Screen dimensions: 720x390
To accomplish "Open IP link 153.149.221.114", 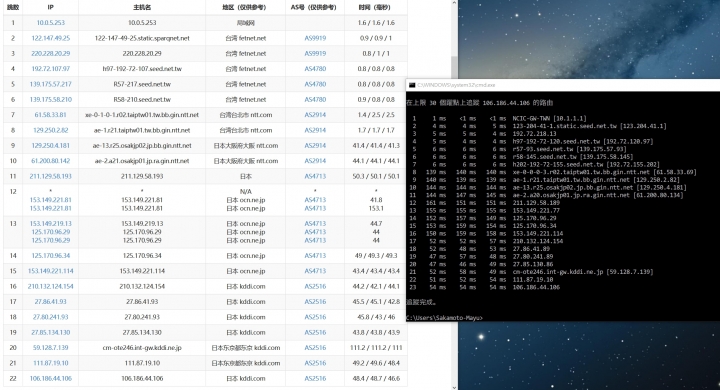I will (51, 271).
